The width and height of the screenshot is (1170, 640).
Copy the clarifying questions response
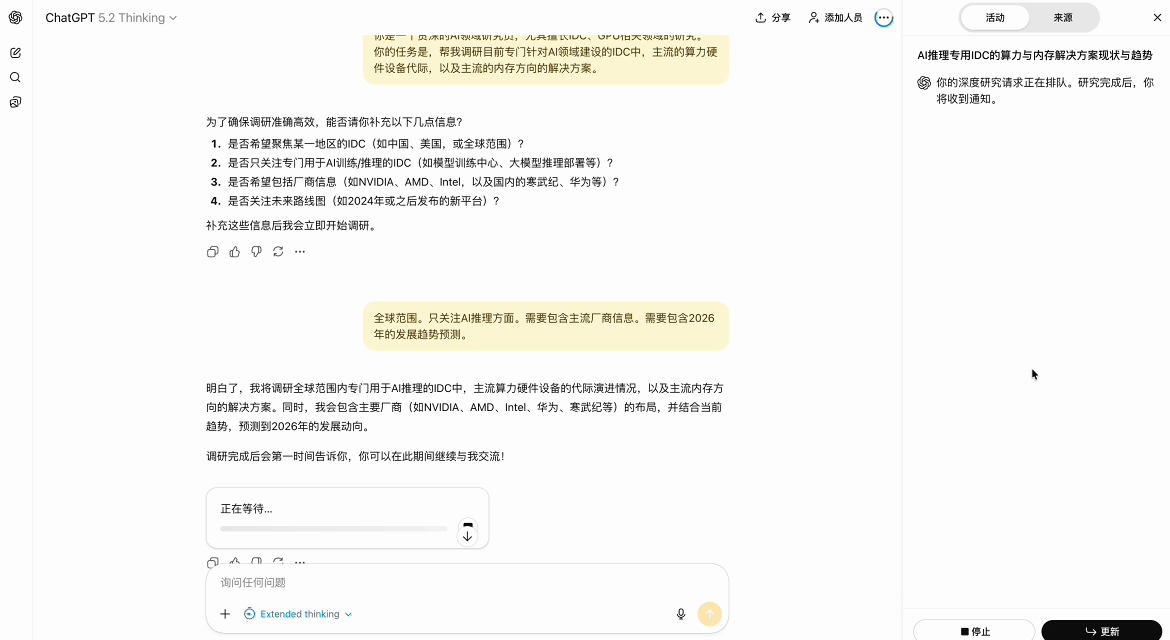pos(212,252)
